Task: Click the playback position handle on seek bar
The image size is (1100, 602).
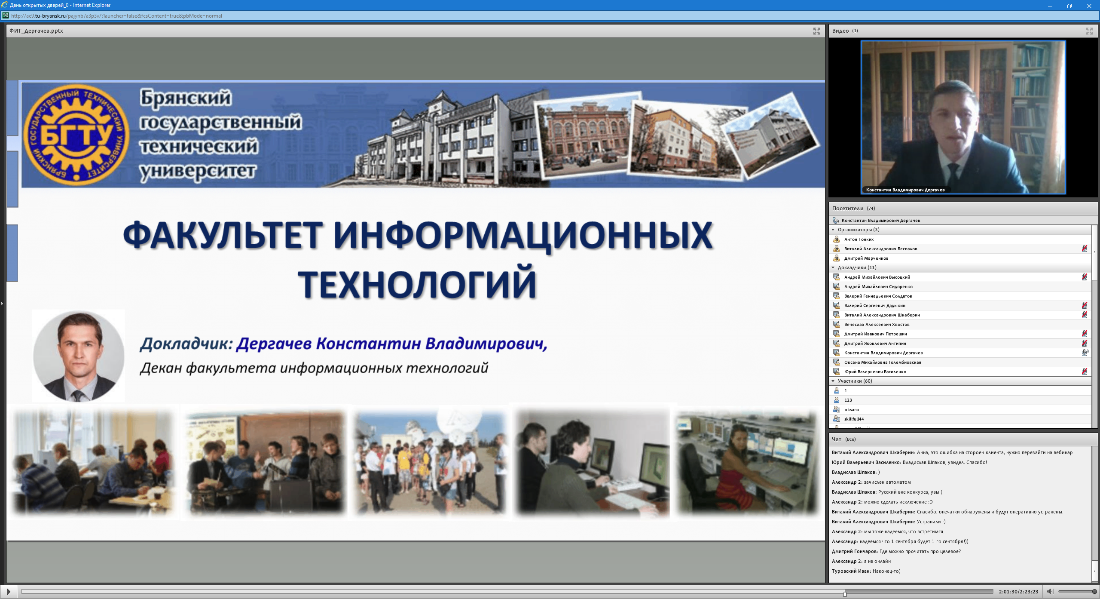Action: (x=845, y=593)
